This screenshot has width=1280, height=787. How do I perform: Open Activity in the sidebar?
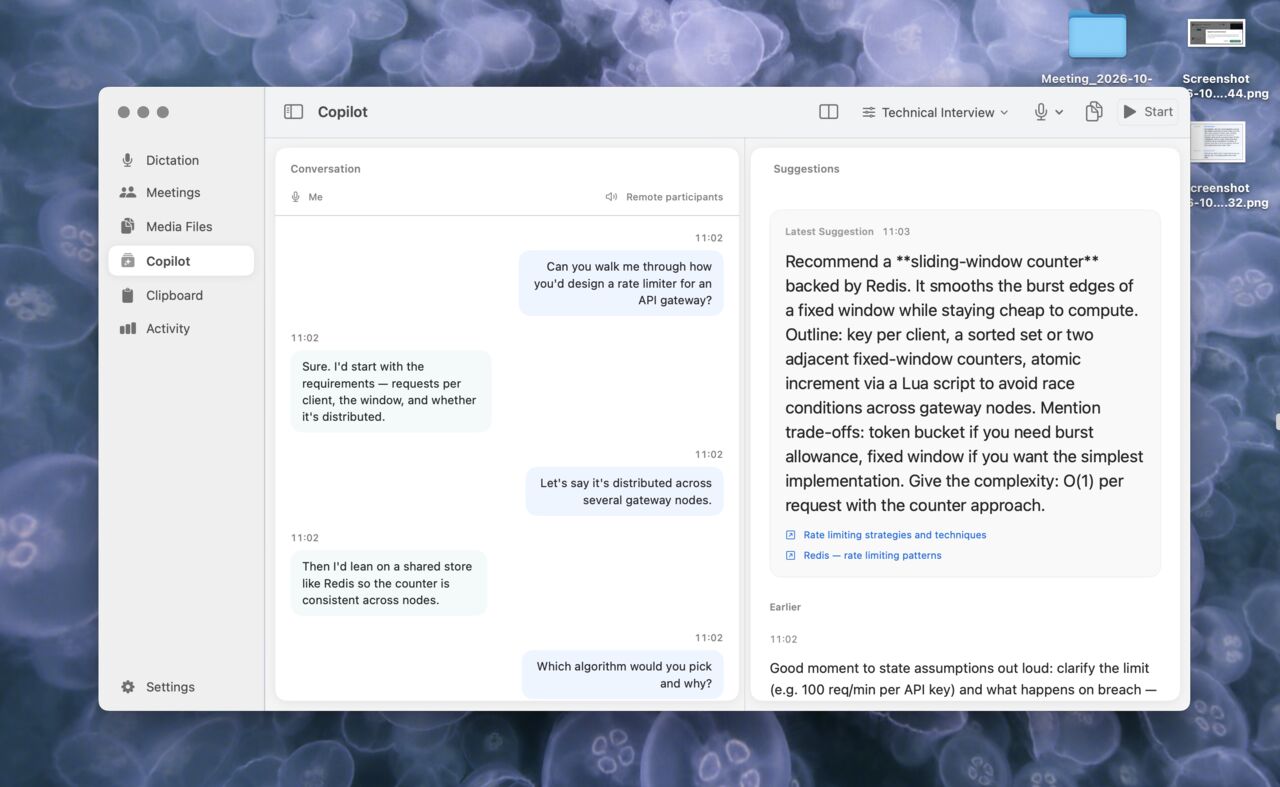coord(181,328)
